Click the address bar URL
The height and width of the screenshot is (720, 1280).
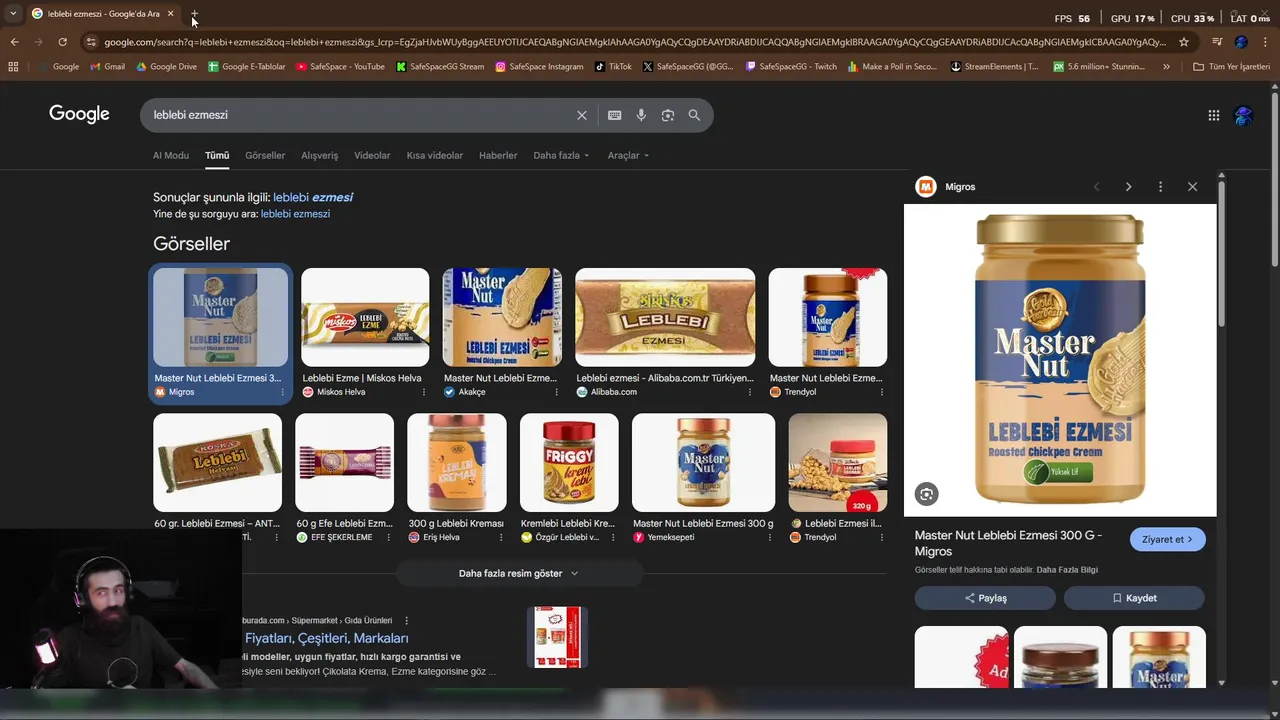pyautogui.click(x=634, y=42)
